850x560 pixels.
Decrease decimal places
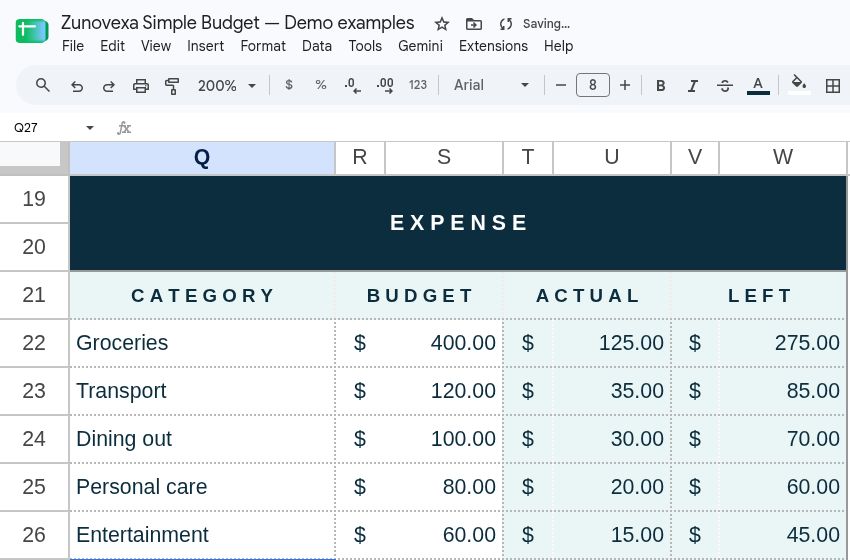coord(352,85)
